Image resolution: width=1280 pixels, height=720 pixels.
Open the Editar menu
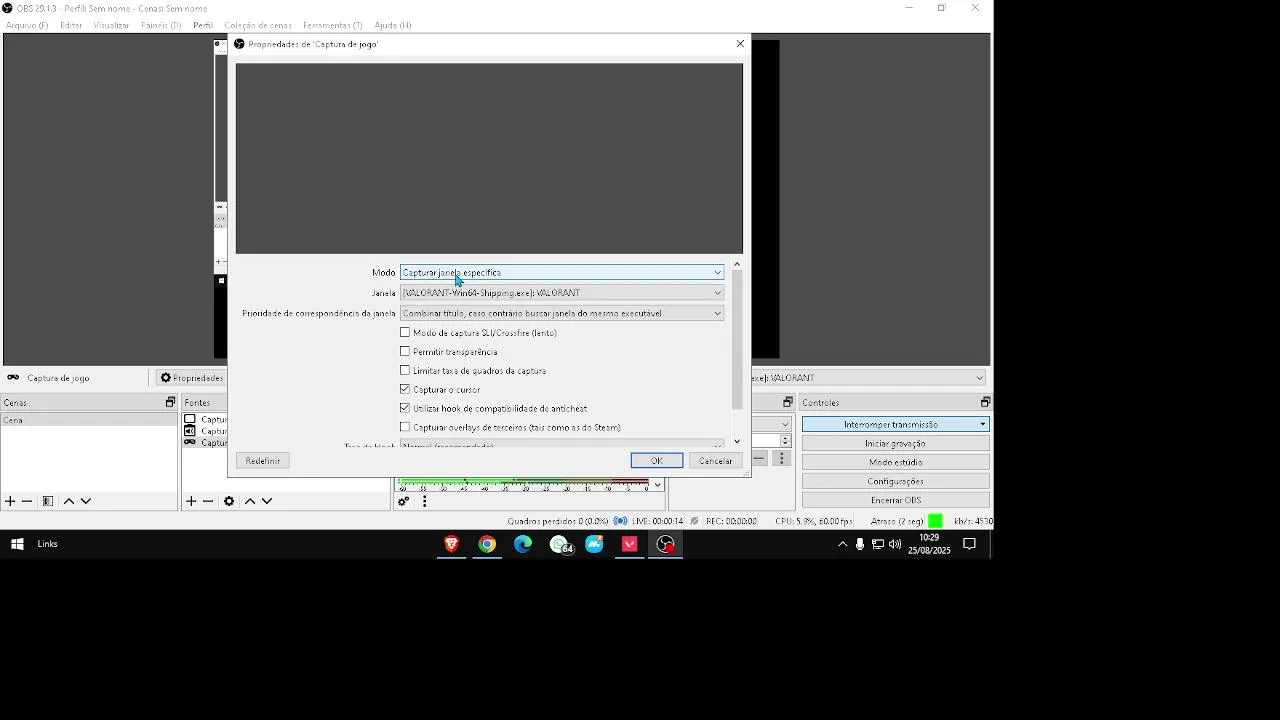coord(71,25)
